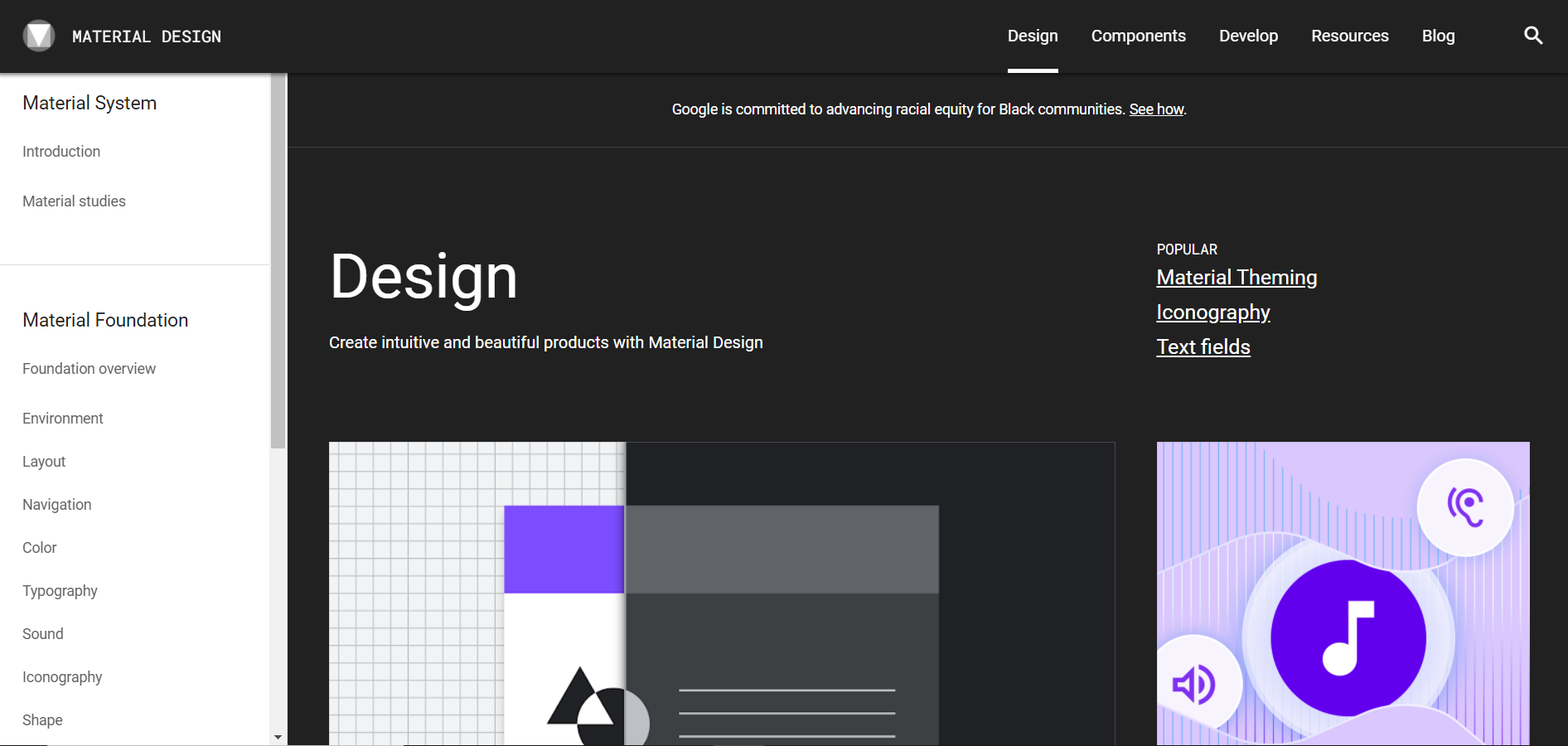The height and width of the screenshot is (746, 1568).
Task: Open the Material Theming popular link
Action: [1236, 278]
